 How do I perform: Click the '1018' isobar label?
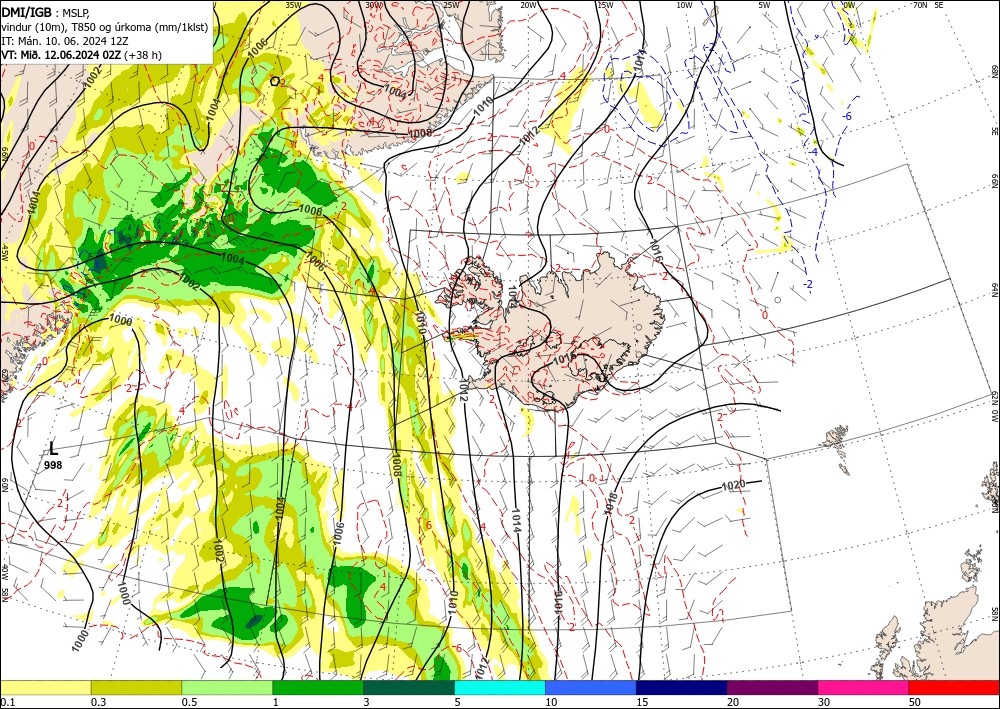click(x=610, y=503)
